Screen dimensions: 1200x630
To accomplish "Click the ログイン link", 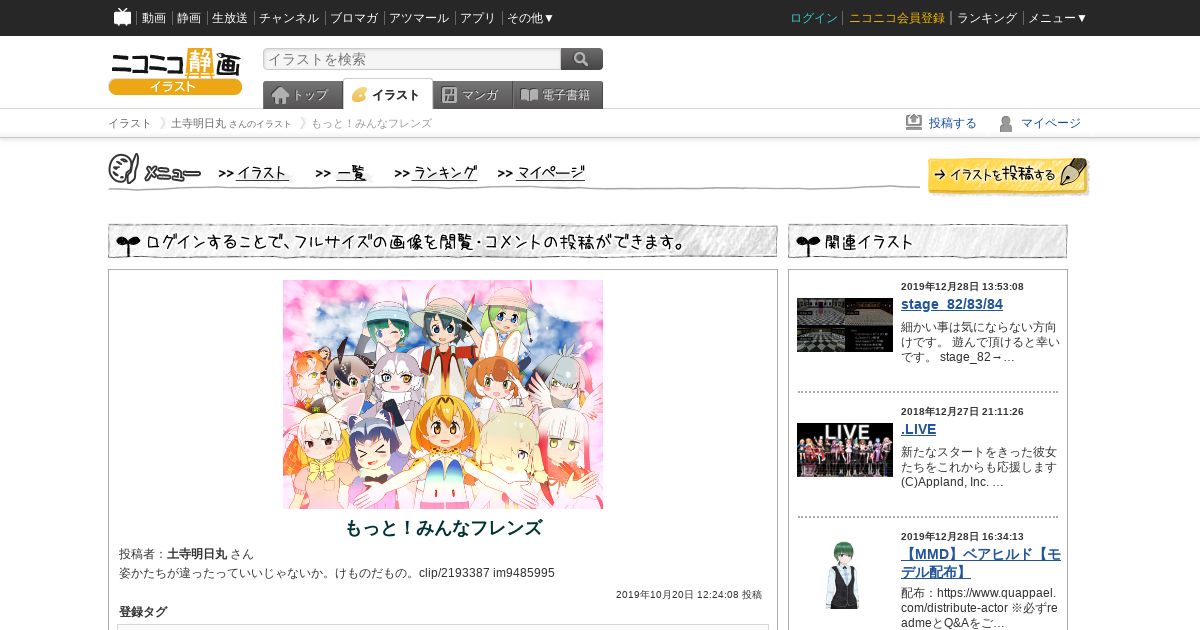I will [x=814, y=18].
